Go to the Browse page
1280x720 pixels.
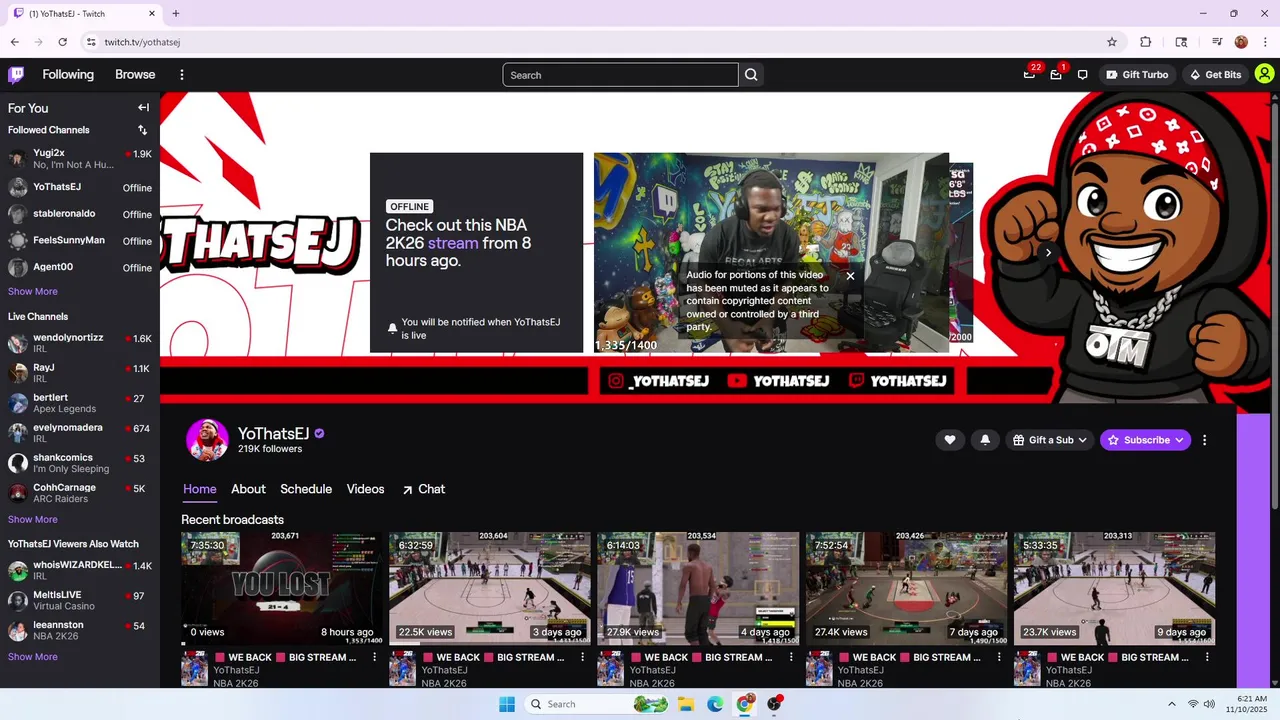[x=135, y=75]
